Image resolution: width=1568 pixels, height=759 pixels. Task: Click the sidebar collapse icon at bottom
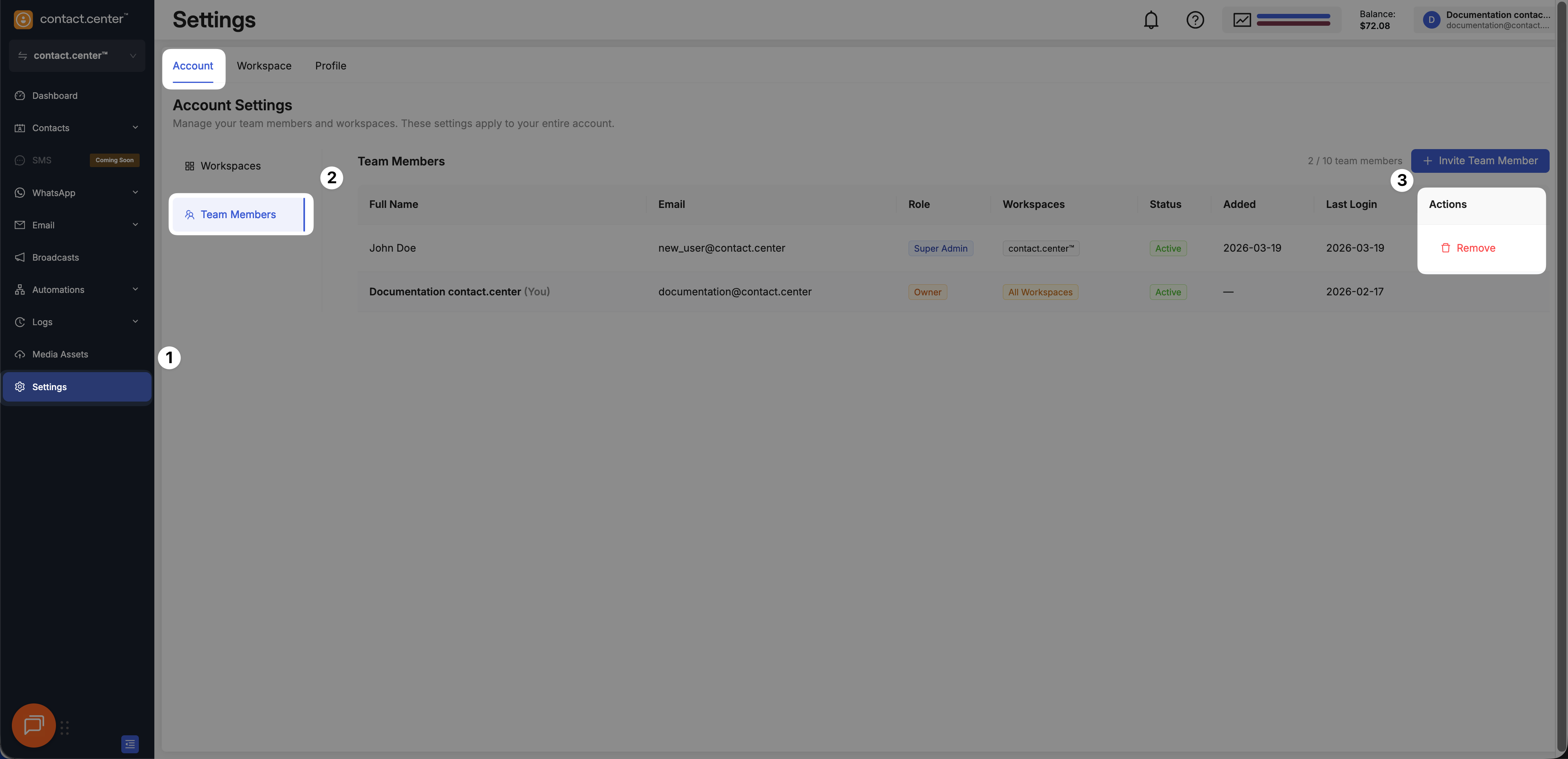pyautogui.click(x=130, y=744)
